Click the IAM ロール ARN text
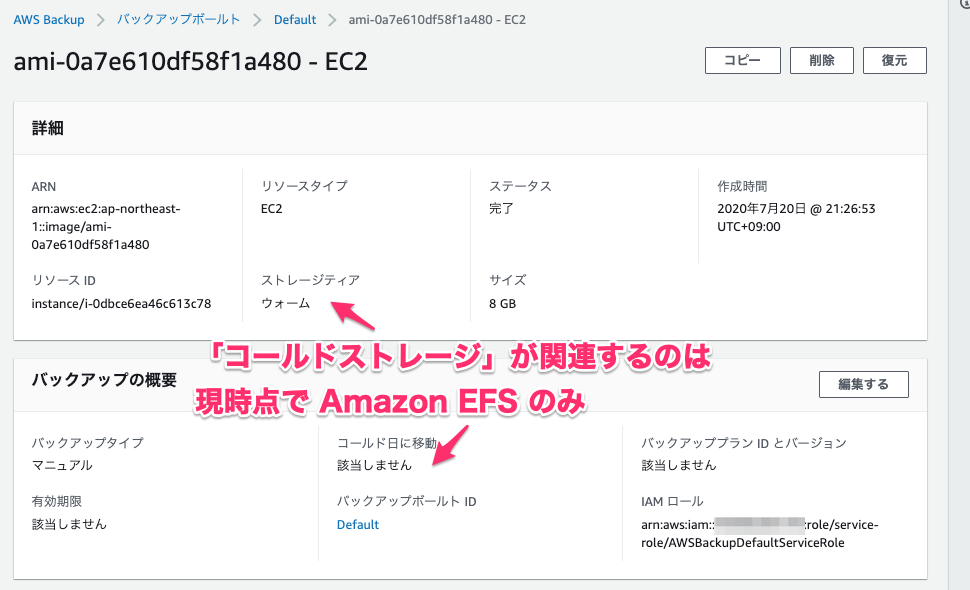This screenshot has height=590, width=970. point(757,531)
